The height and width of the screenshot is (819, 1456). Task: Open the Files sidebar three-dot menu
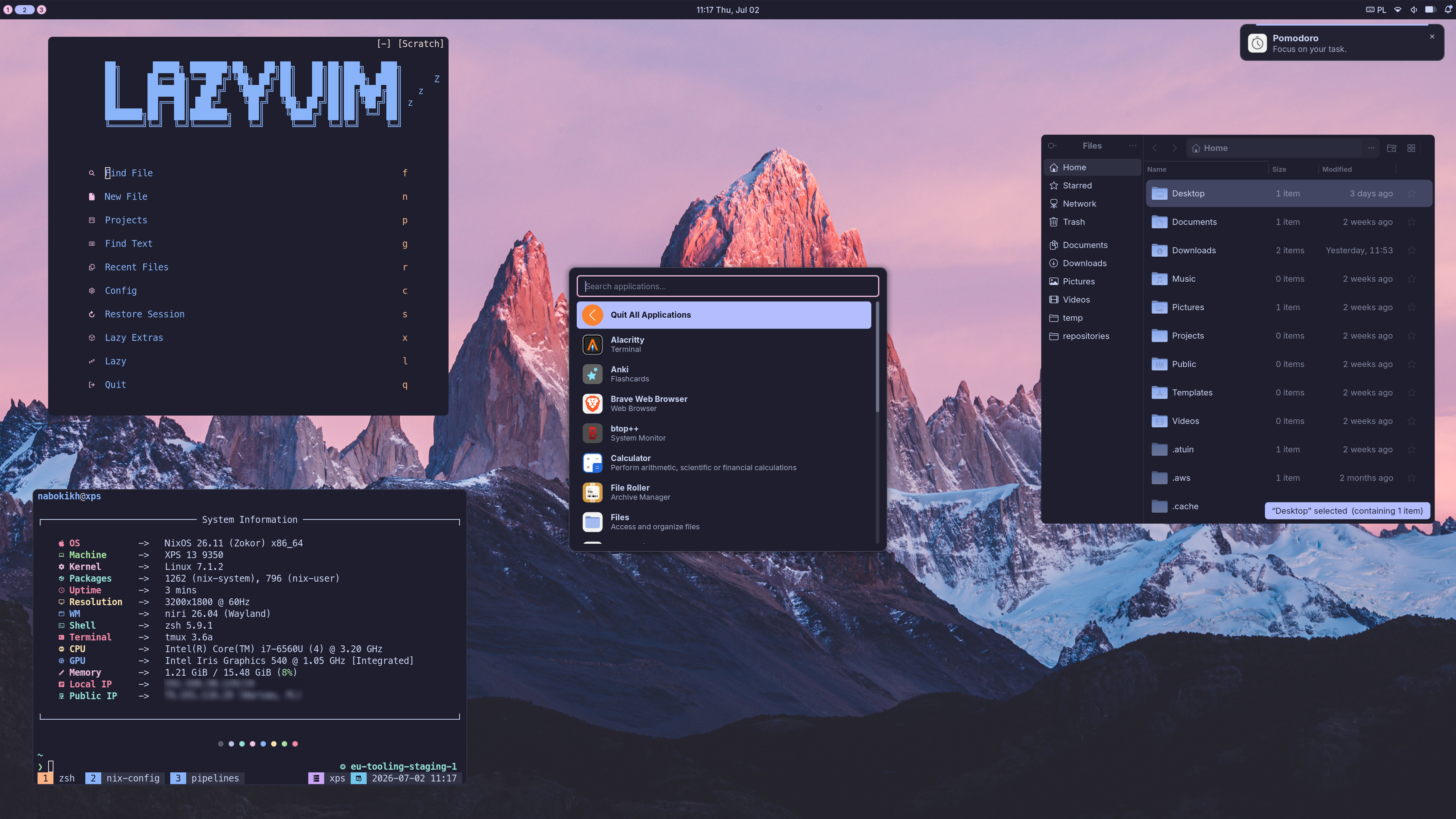click(1133, 146)
